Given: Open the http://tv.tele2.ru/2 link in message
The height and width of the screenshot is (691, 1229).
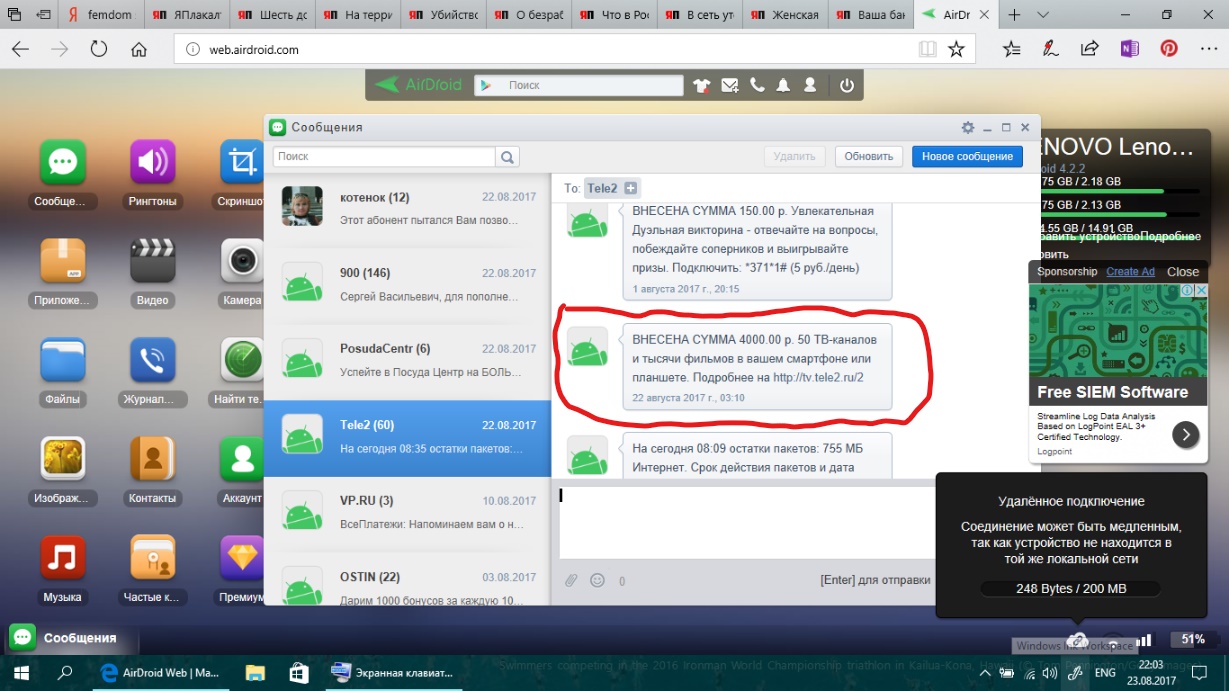Looking at the screenshot, I should click(x=818, y=377).
